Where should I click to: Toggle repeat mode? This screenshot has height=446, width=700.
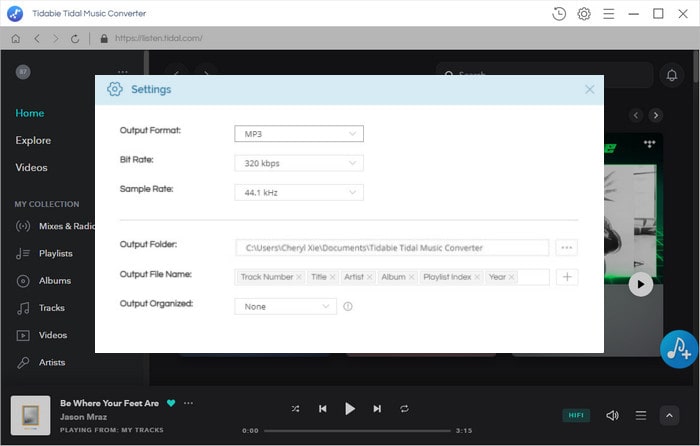404,409
